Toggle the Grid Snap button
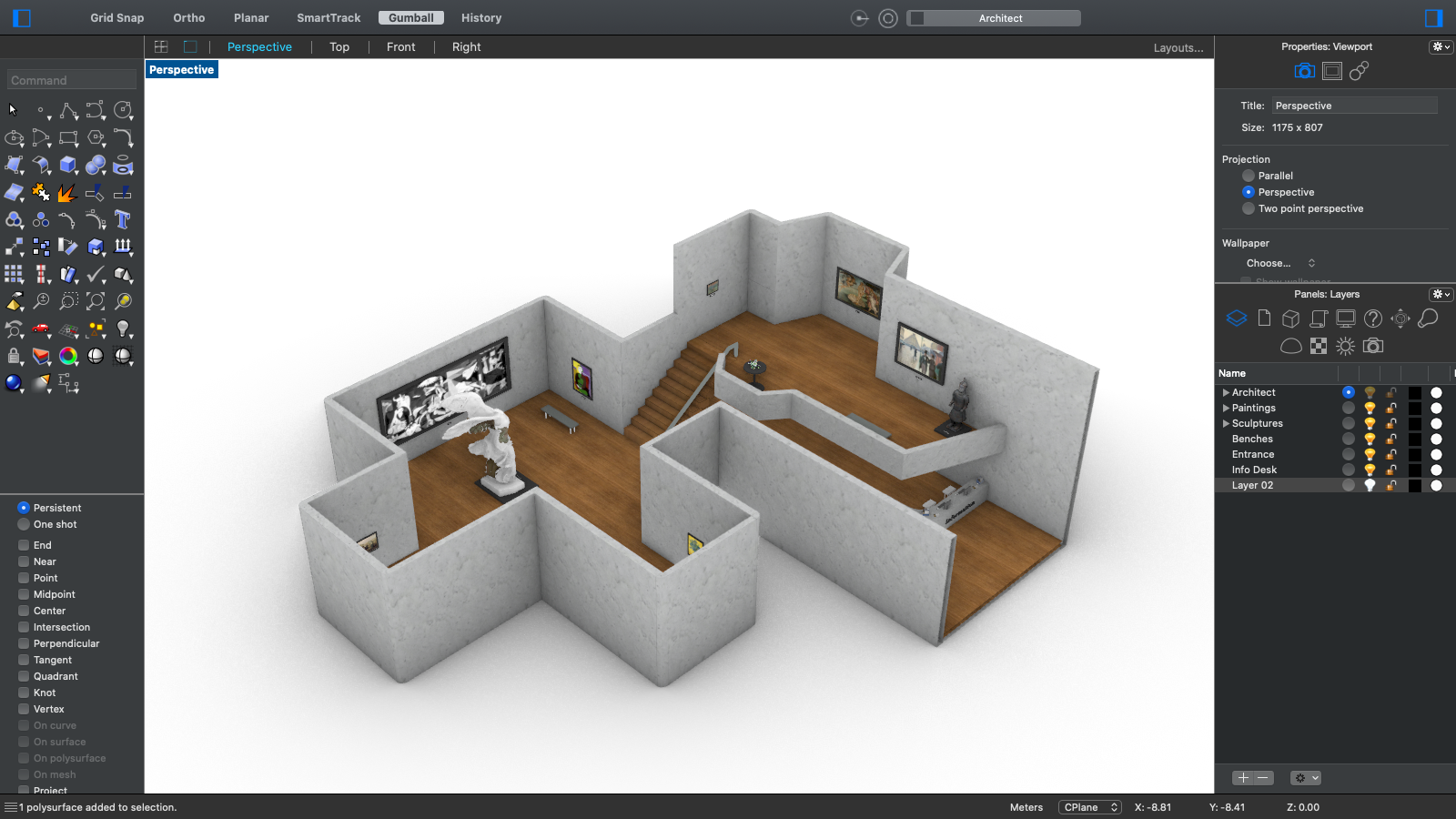Image resolution: width=1456 pixels, height=819 pixels. point(116,18)
